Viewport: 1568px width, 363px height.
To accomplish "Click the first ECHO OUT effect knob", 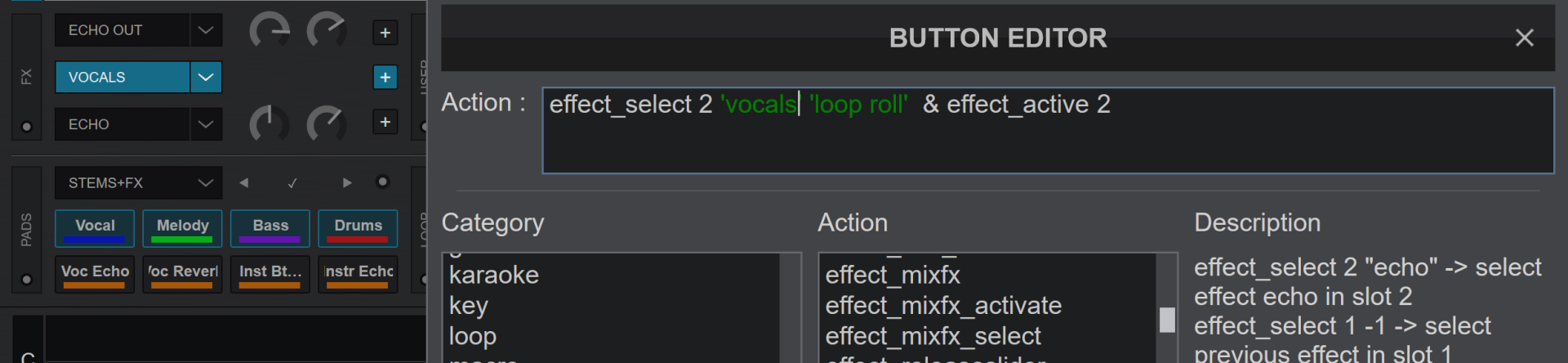I will (x=269, y=31).
